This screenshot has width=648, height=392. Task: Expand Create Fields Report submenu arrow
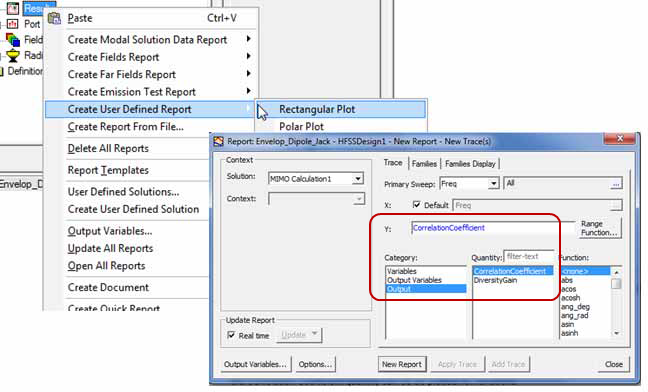[248, 56]
